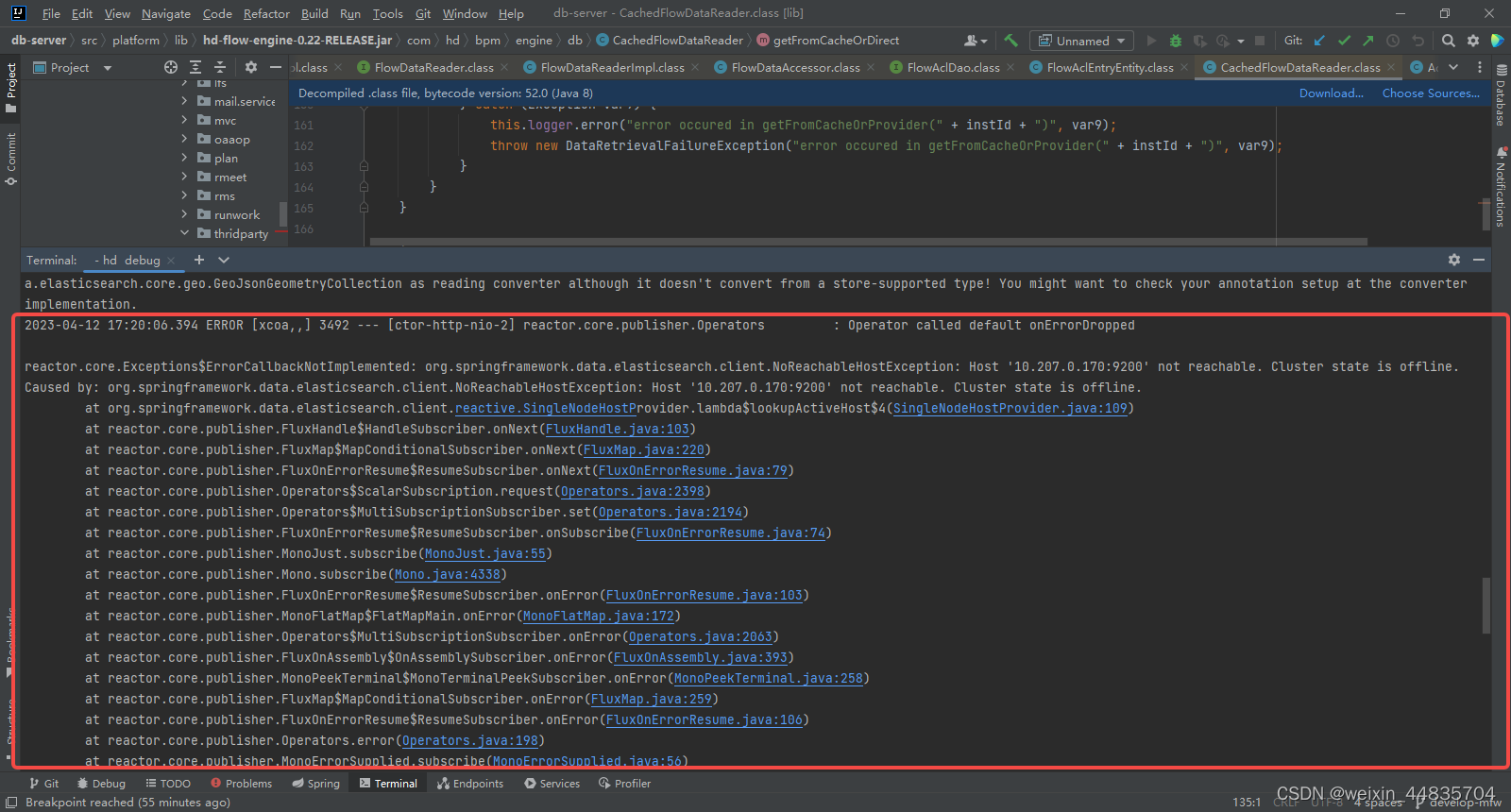The height and width of the screenshot is (812, 1511).
Task: Click the Run with Coverage icon
Action: (x=1200, y=41)
